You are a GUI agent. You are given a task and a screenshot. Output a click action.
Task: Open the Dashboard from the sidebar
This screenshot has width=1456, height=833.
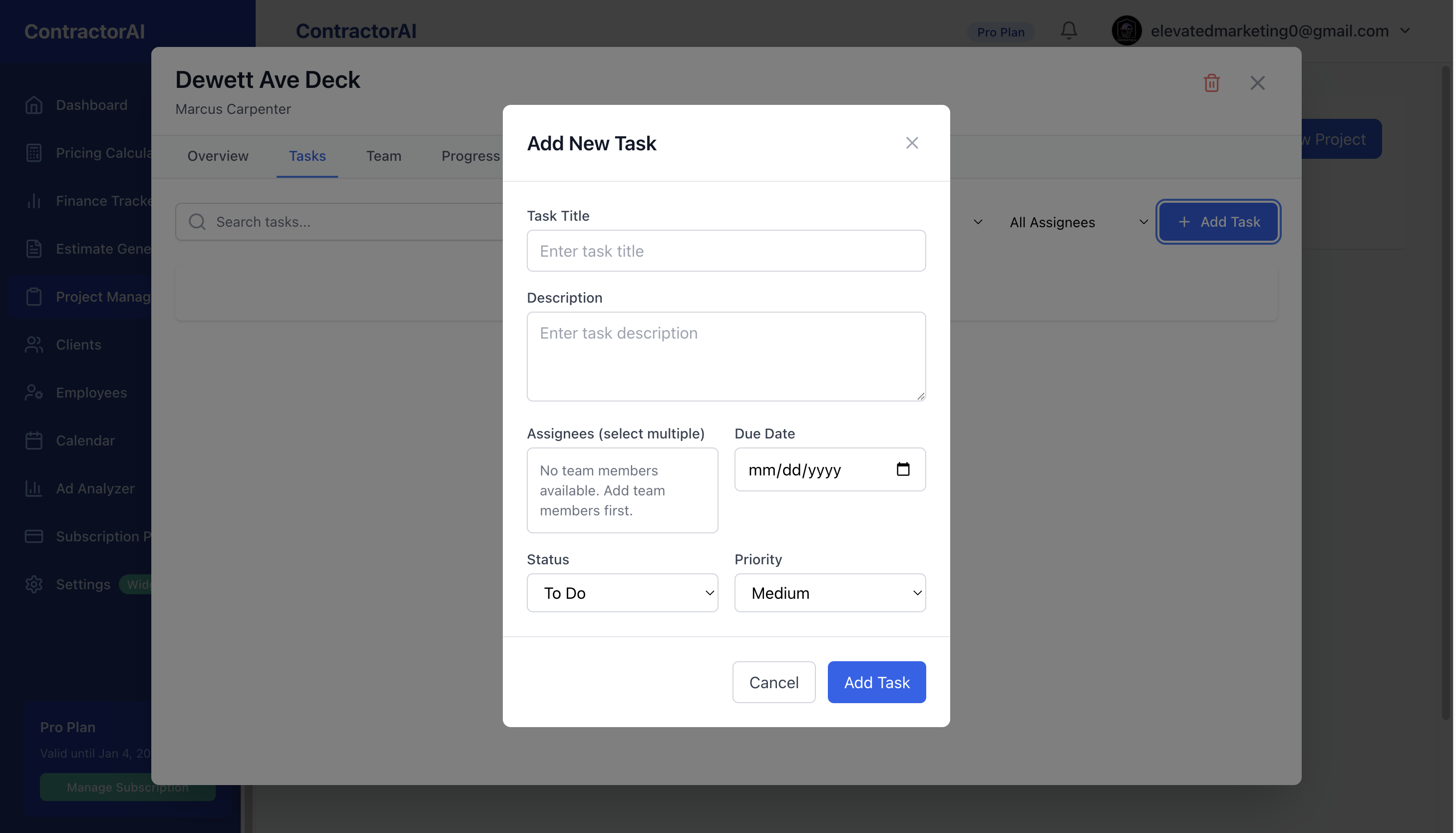91,105
